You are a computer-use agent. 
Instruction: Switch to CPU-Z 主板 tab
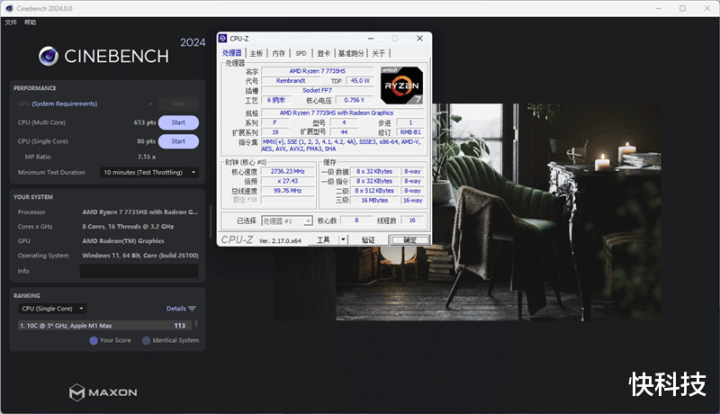(x=256, y=53)
